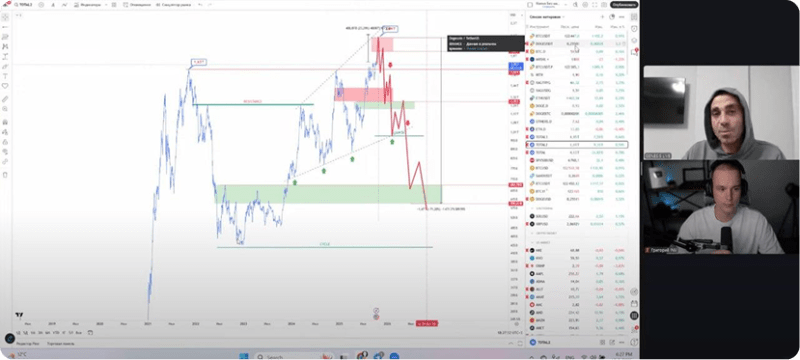Select the XRPUSD watchlist row
800x360 pixels.
(x=578, y=224)
